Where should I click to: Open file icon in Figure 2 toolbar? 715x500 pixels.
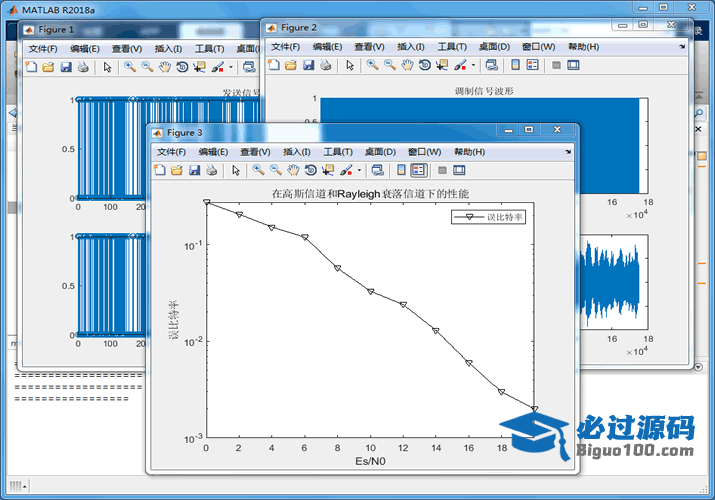pos(291,65)
